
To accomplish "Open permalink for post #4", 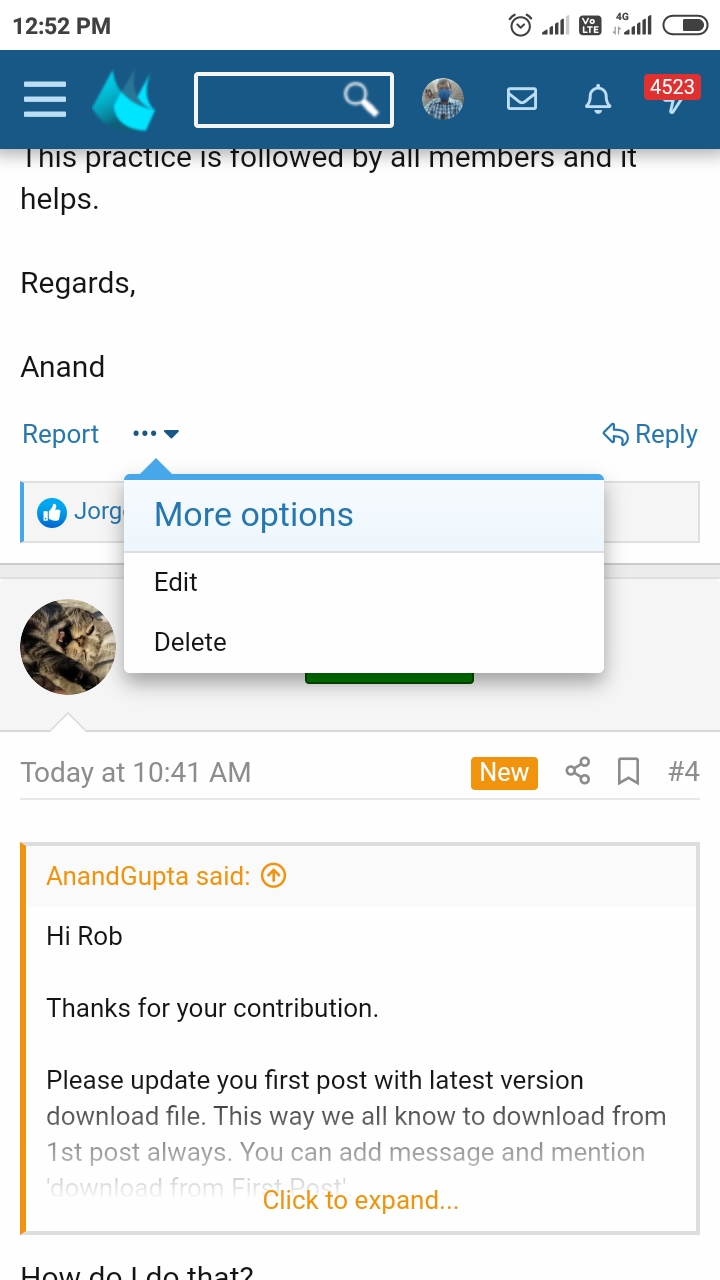I will [683, 771].
